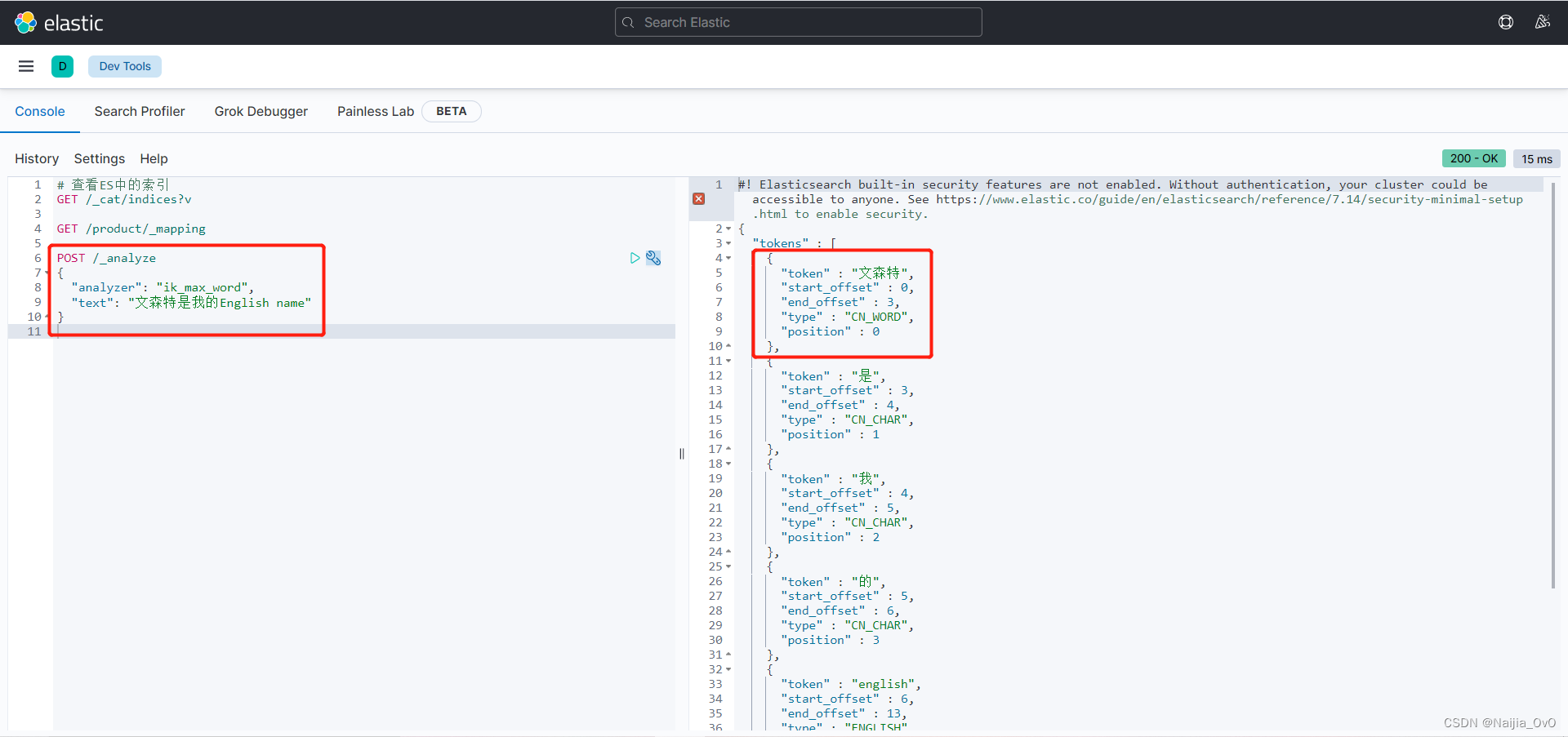Click the POST /_analyze line
Viewport: 1568px width, 737px height.
(106, 258)
